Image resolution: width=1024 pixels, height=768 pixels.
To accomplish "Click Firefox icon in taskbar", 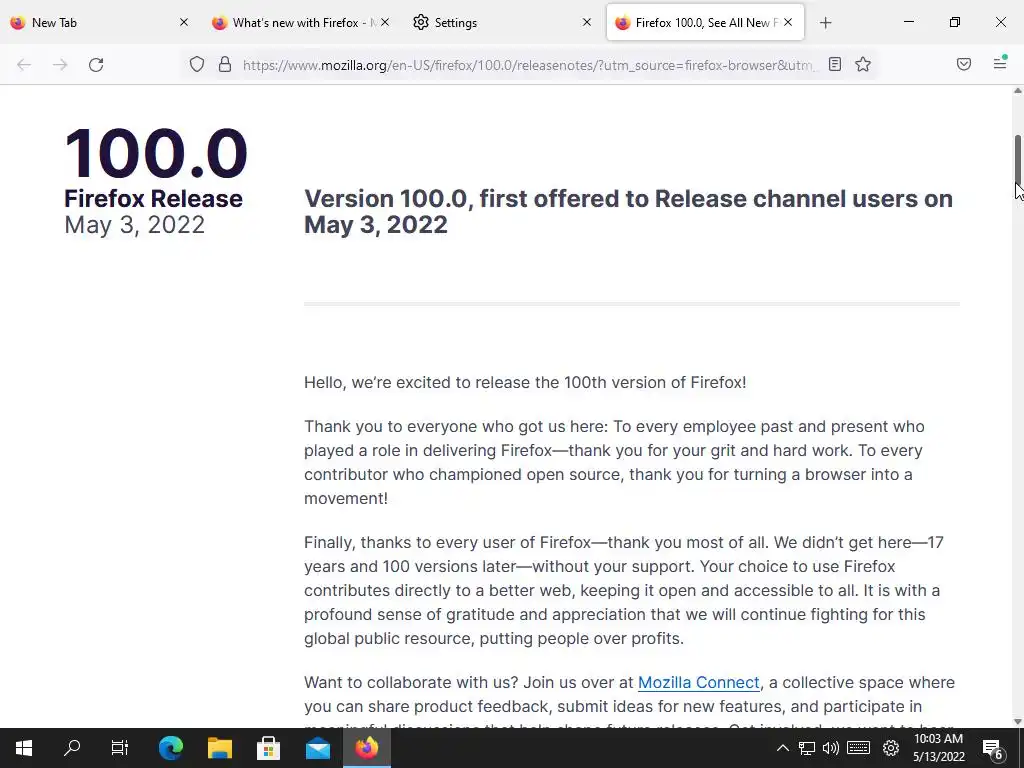I will [x=366, y=748].
